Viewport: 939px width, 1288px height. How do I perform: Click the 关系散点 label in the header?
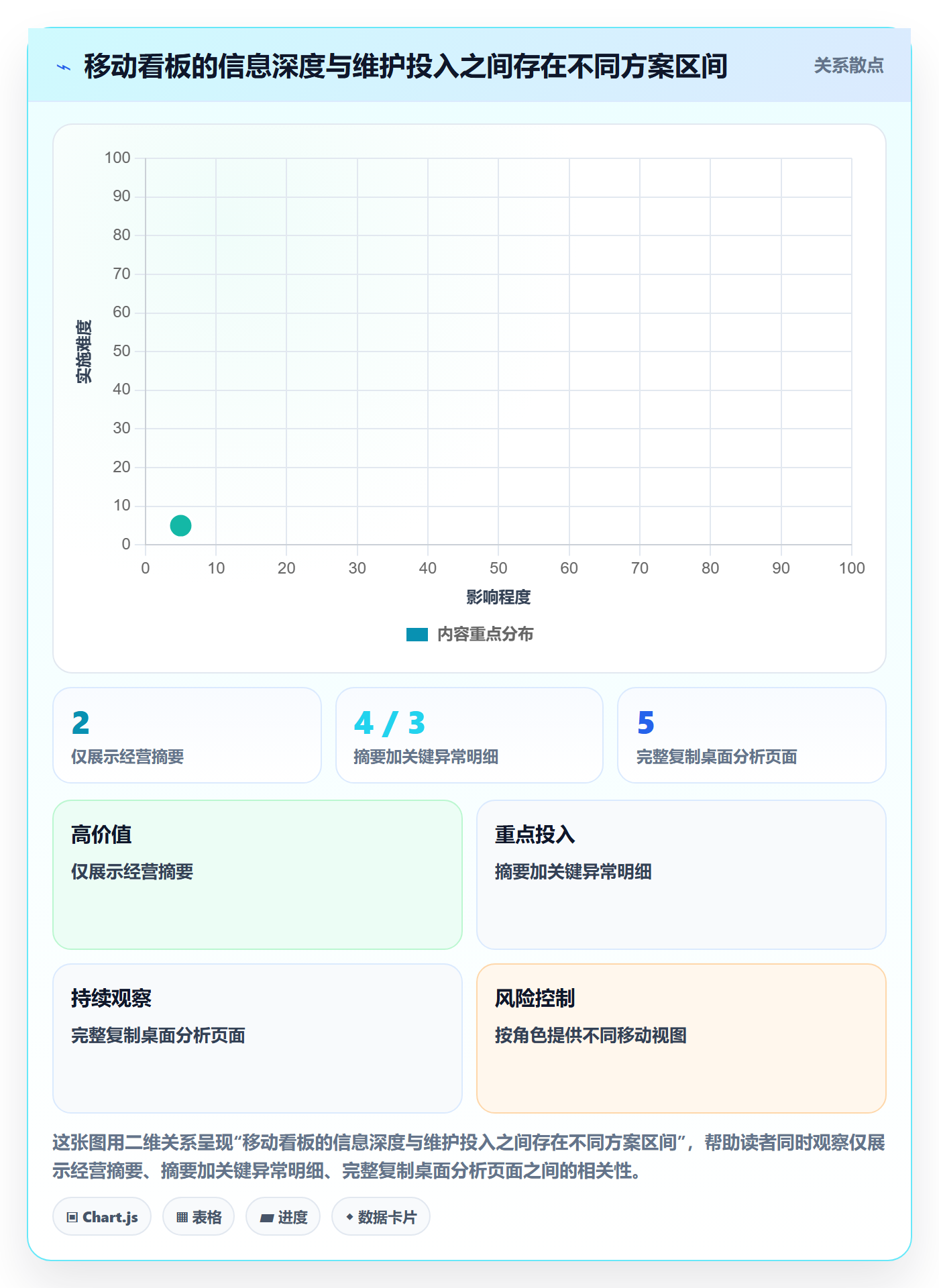click(x=848, y=65)
